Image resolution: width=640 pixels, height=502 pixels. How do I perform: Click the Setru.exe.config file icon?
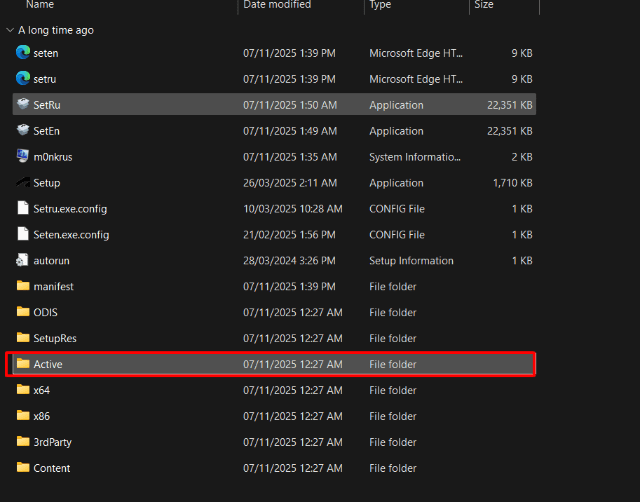(23, 209)
